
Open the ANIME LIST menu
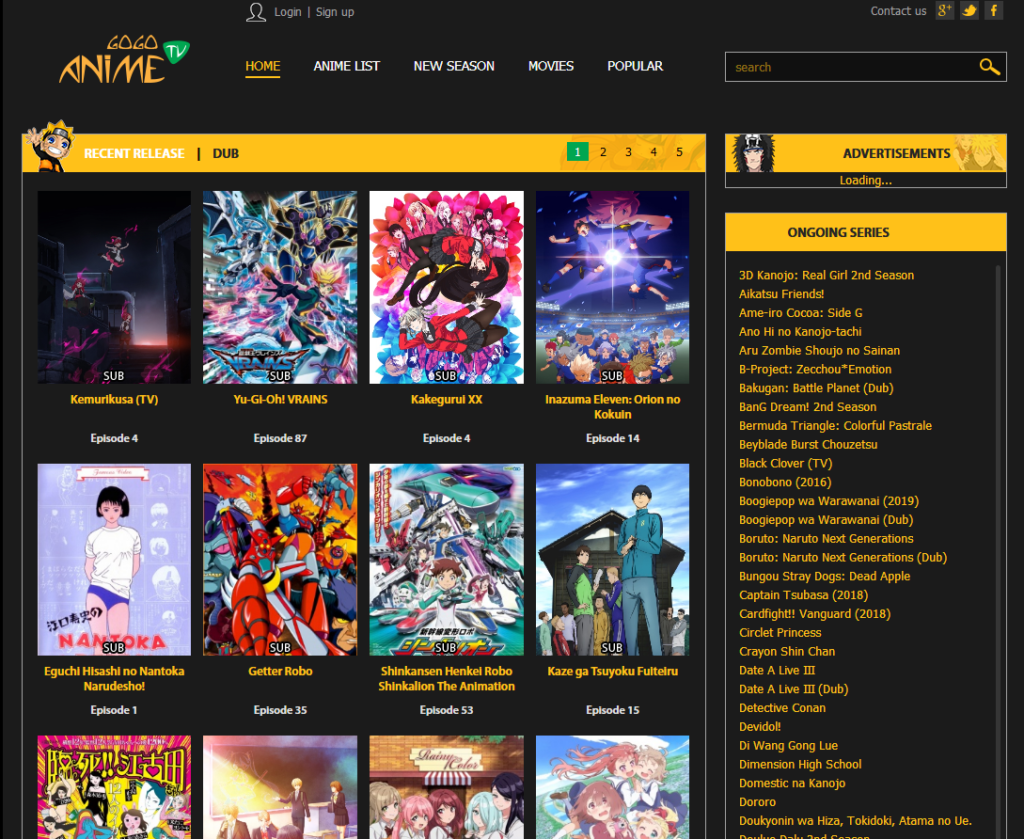(346, 66)
